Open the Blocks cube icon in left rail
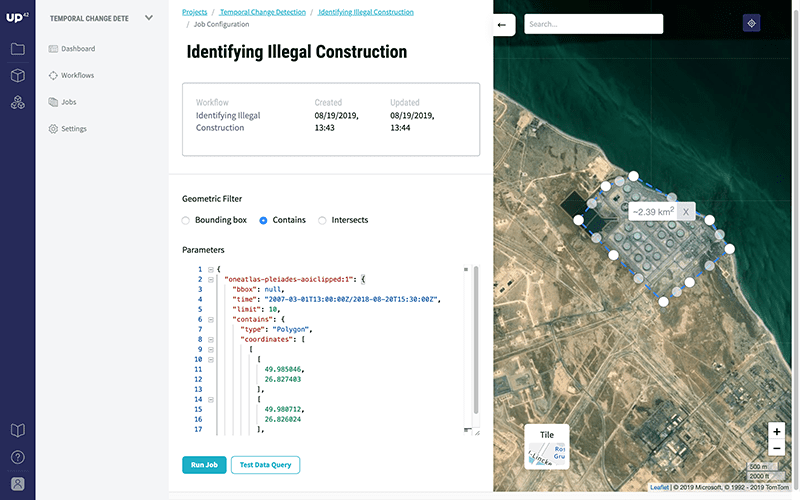Viewport: 800px width, 500px height. [17, 76]
